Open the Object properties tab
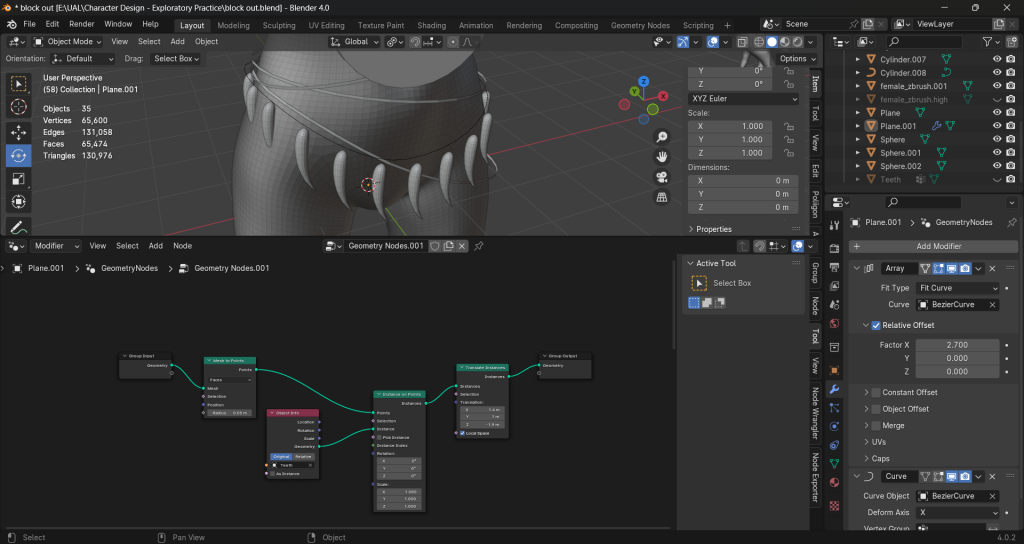 pos(834,370)
